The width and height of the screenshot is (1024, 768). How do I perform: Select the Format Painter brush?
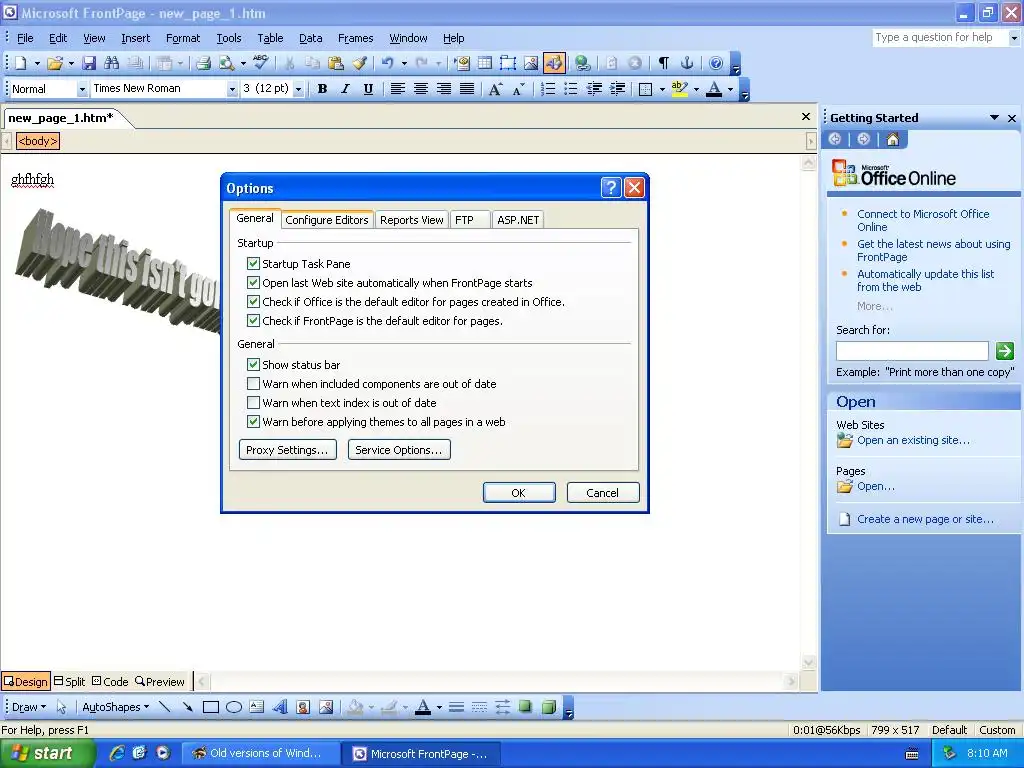pos(359,63)
